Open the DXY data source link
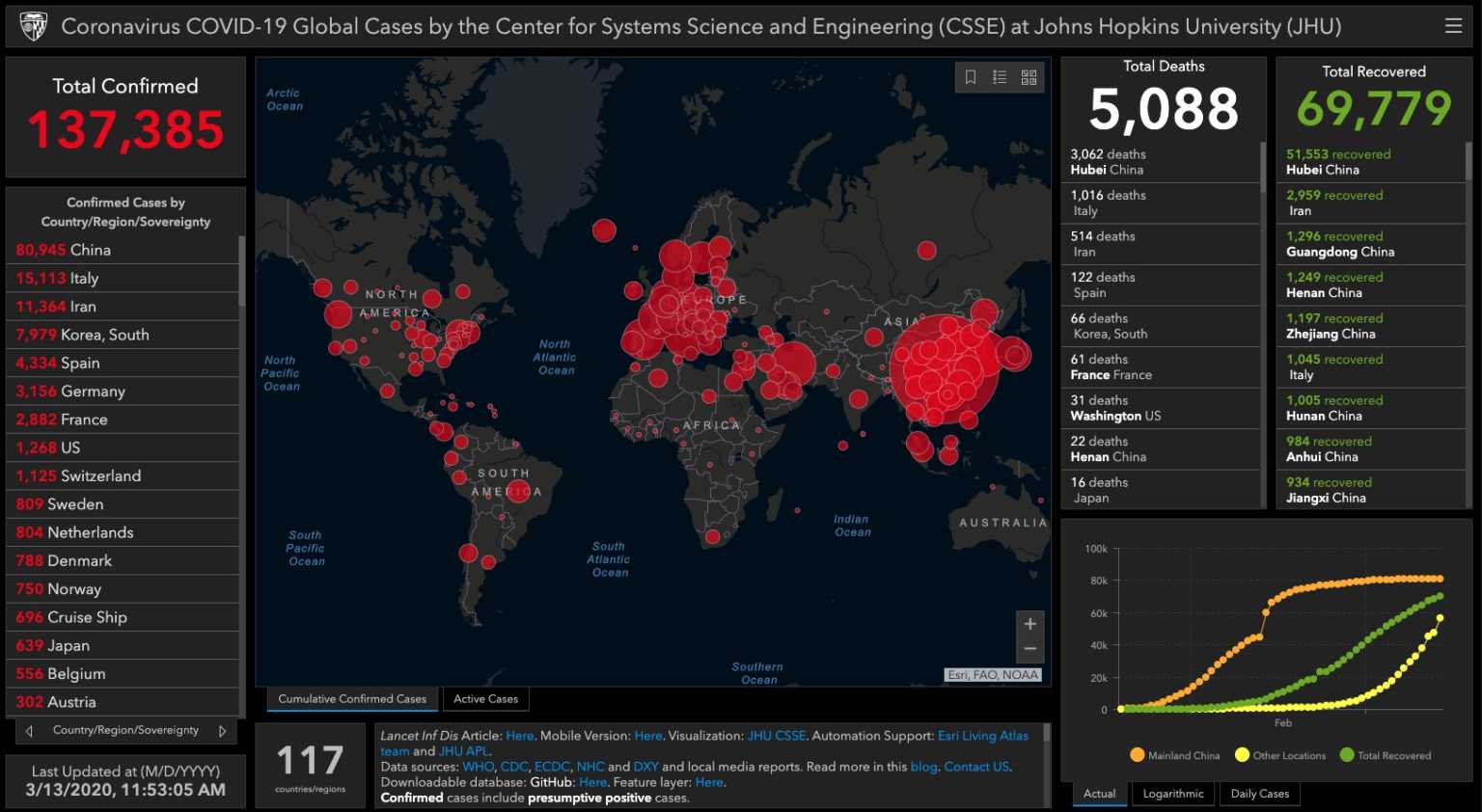Image resolution: width=1482 pixels, height=812 pixels. [x=645, y=767]
